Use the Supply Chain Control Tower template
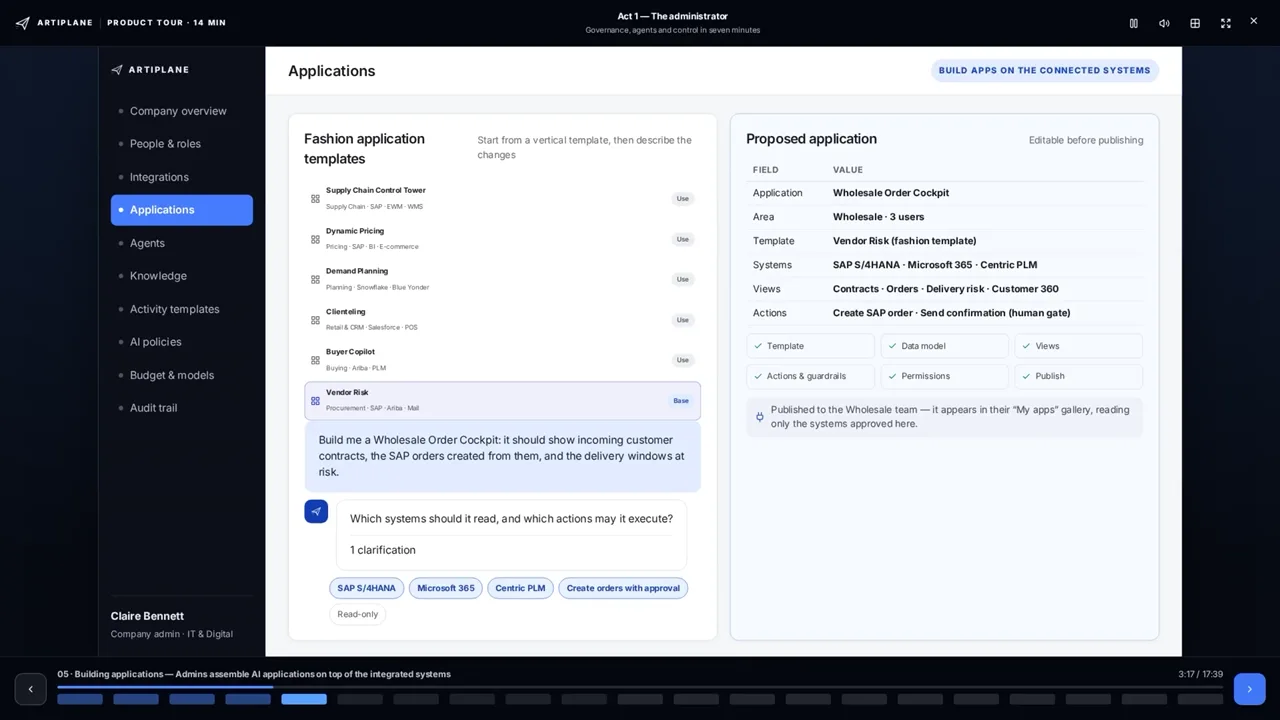 click(683, 199)
